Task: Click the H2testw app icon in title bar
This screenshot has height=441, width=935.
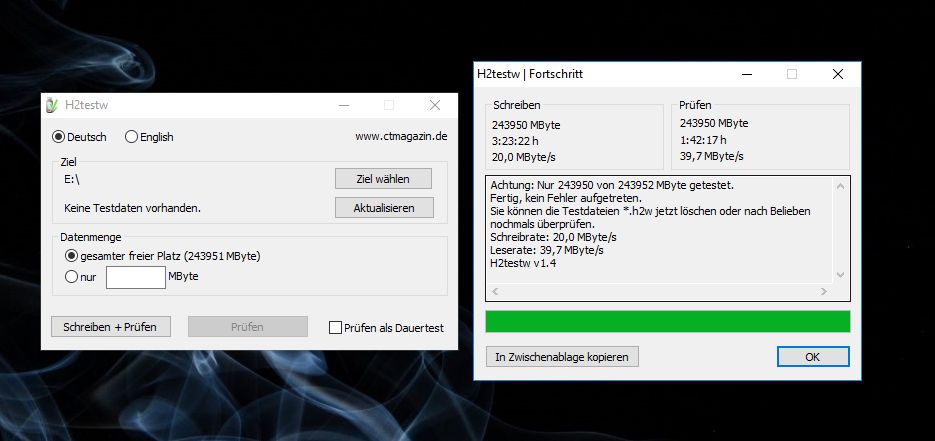Action: [52, 105]
